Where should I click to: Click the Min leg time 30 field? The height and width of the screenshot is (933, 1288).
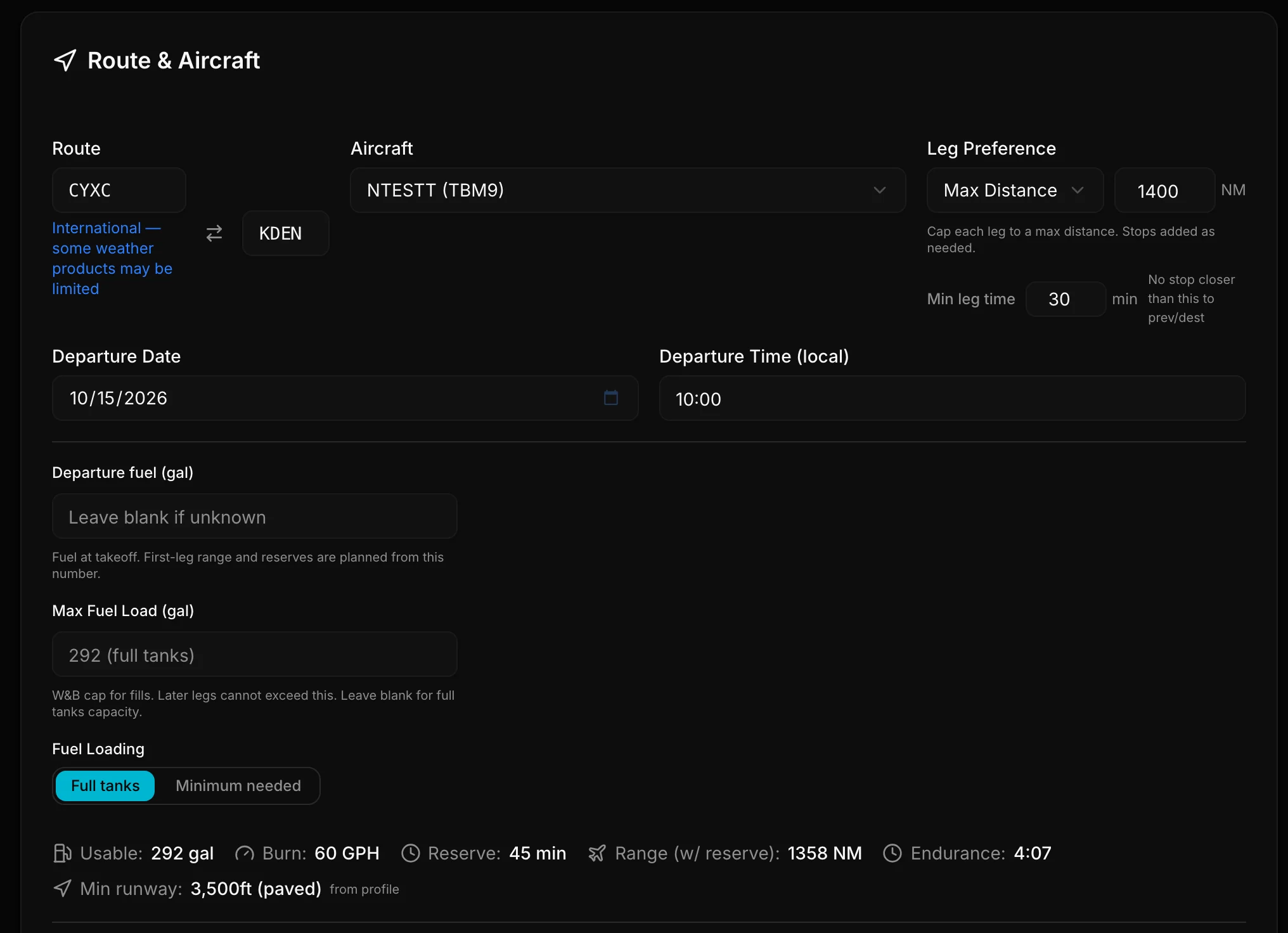(x=1066, y=299)
